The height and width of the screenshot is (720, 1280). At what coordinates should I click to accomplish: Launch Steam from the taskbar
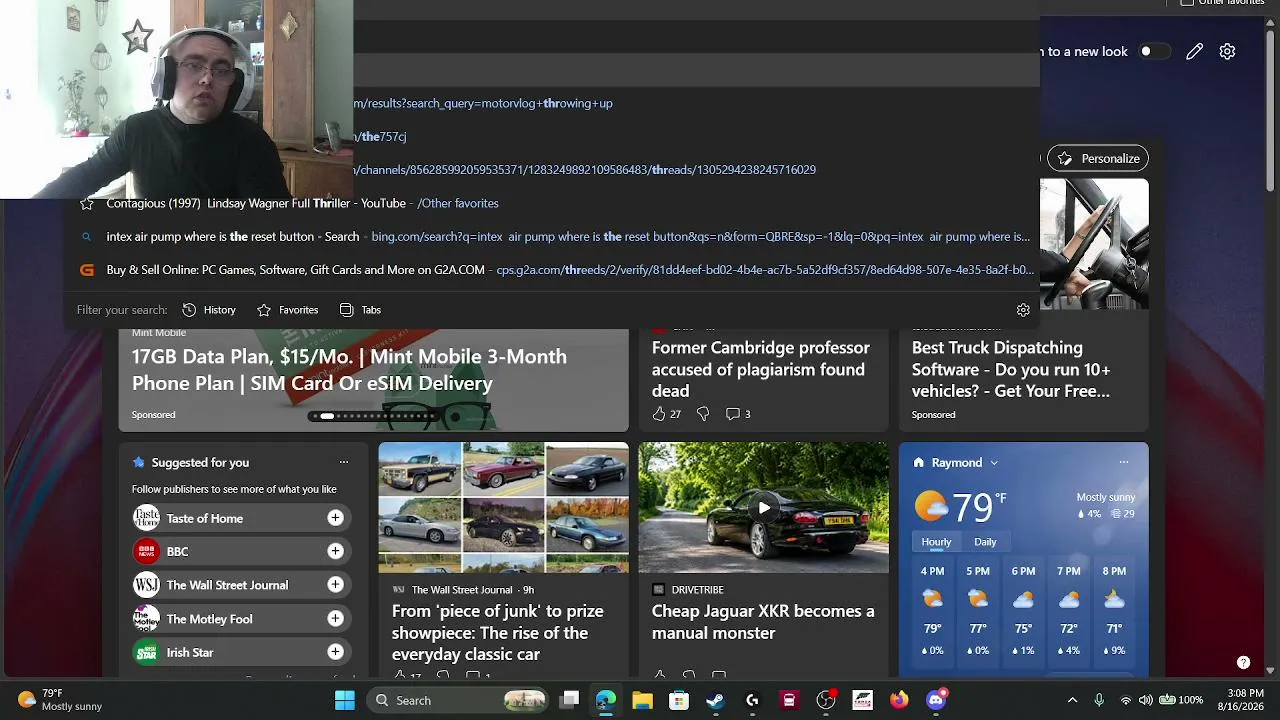click(x=715, y=700)
